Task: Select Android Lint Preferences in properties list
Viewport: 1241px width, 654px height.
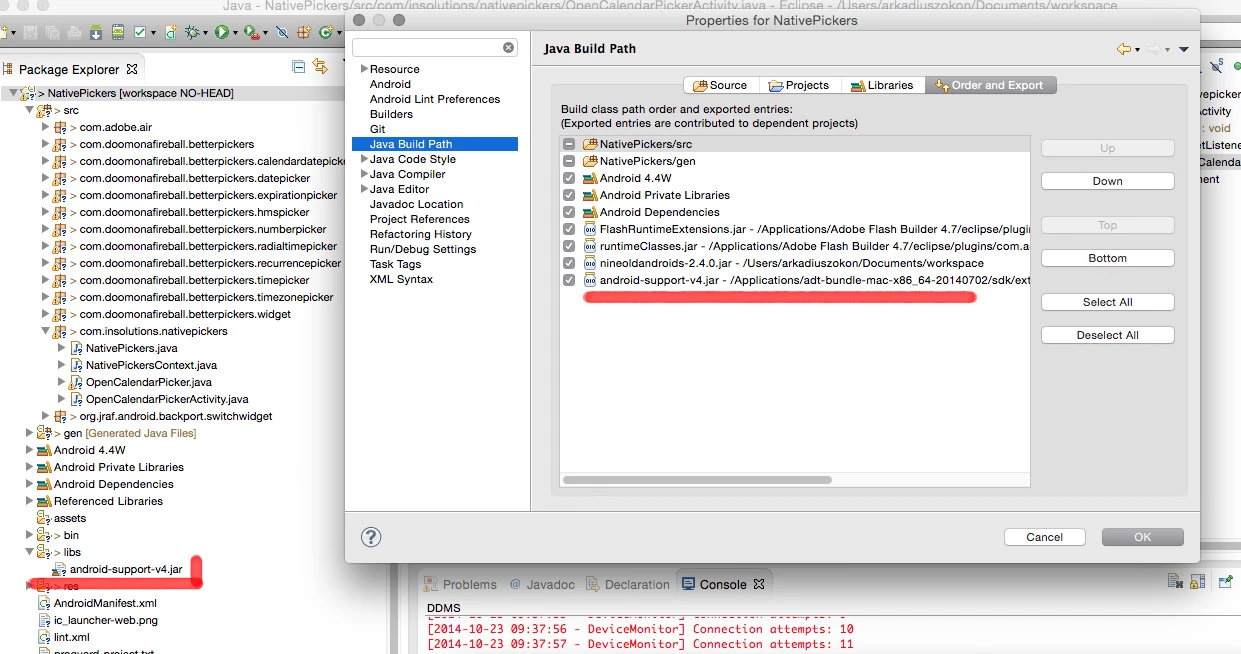Action: point(435,99)
